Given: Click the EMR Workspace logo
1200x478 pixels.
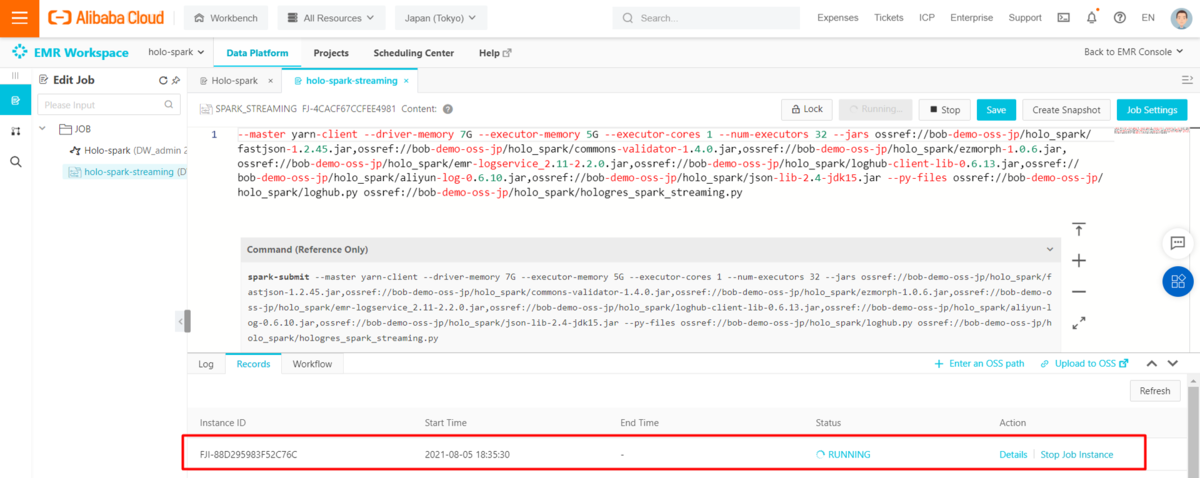Looking at the screenshot, I should click(x=70, y=53).
